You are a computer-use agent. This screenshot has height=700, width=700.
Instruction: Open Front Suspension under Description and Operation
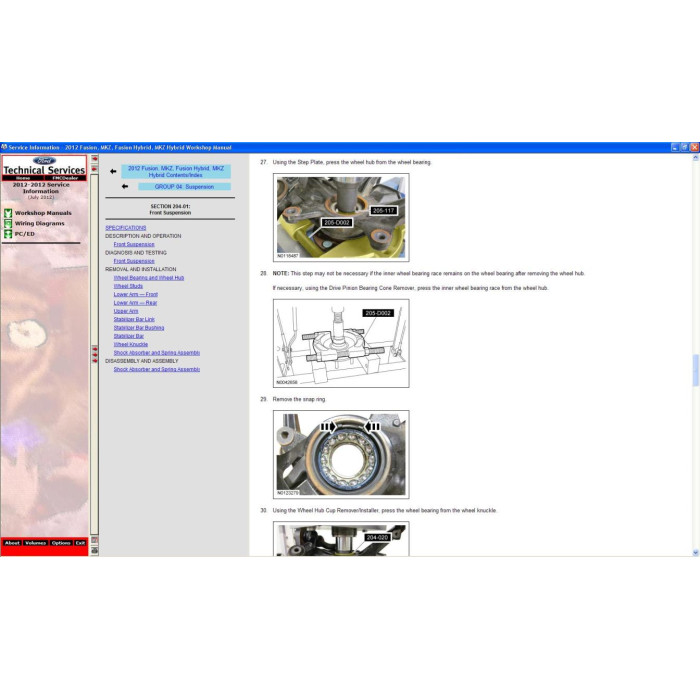(134, 244)
